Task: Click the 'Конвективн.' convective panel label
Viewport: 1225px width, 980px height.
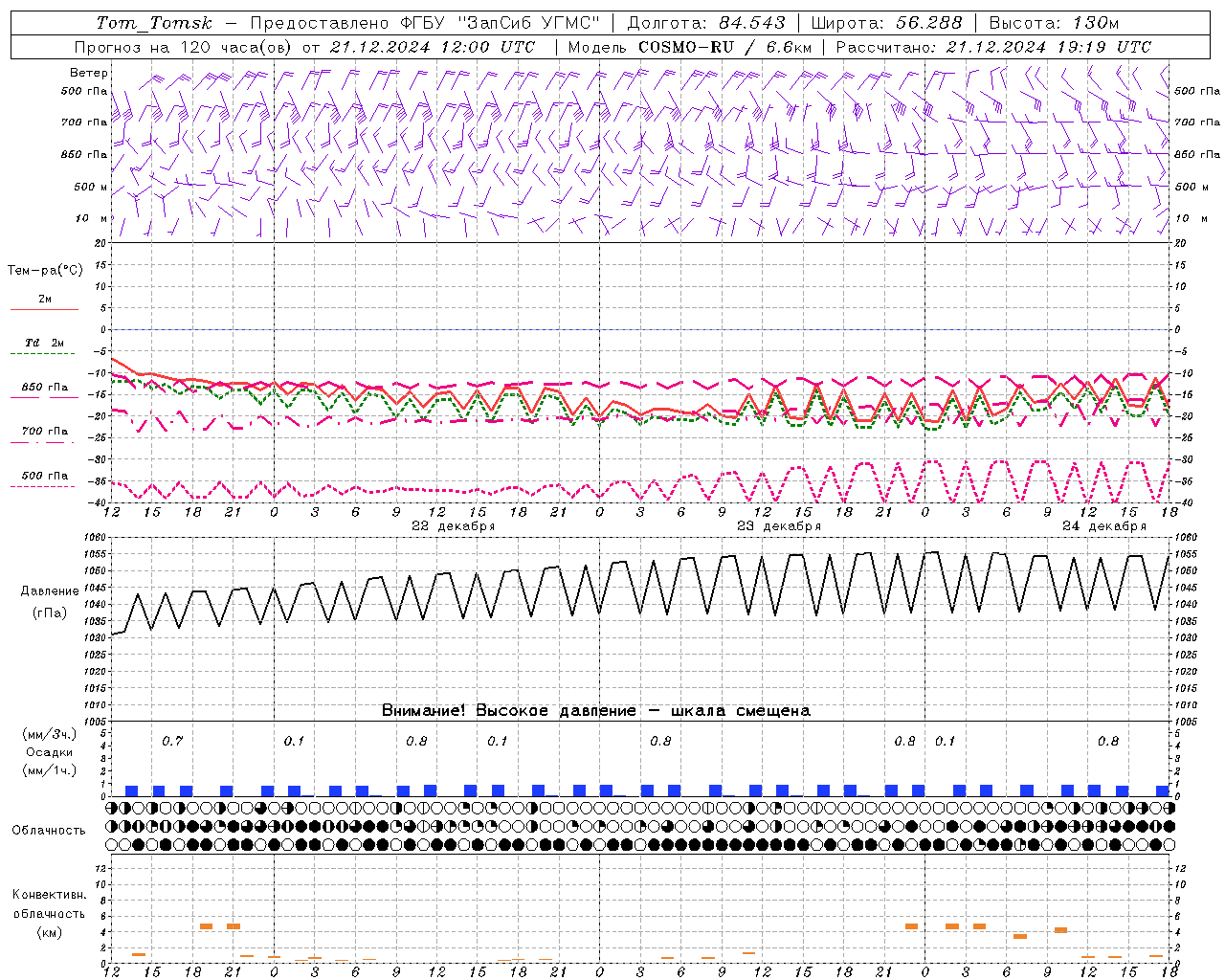Action: [x=49, y=895]
